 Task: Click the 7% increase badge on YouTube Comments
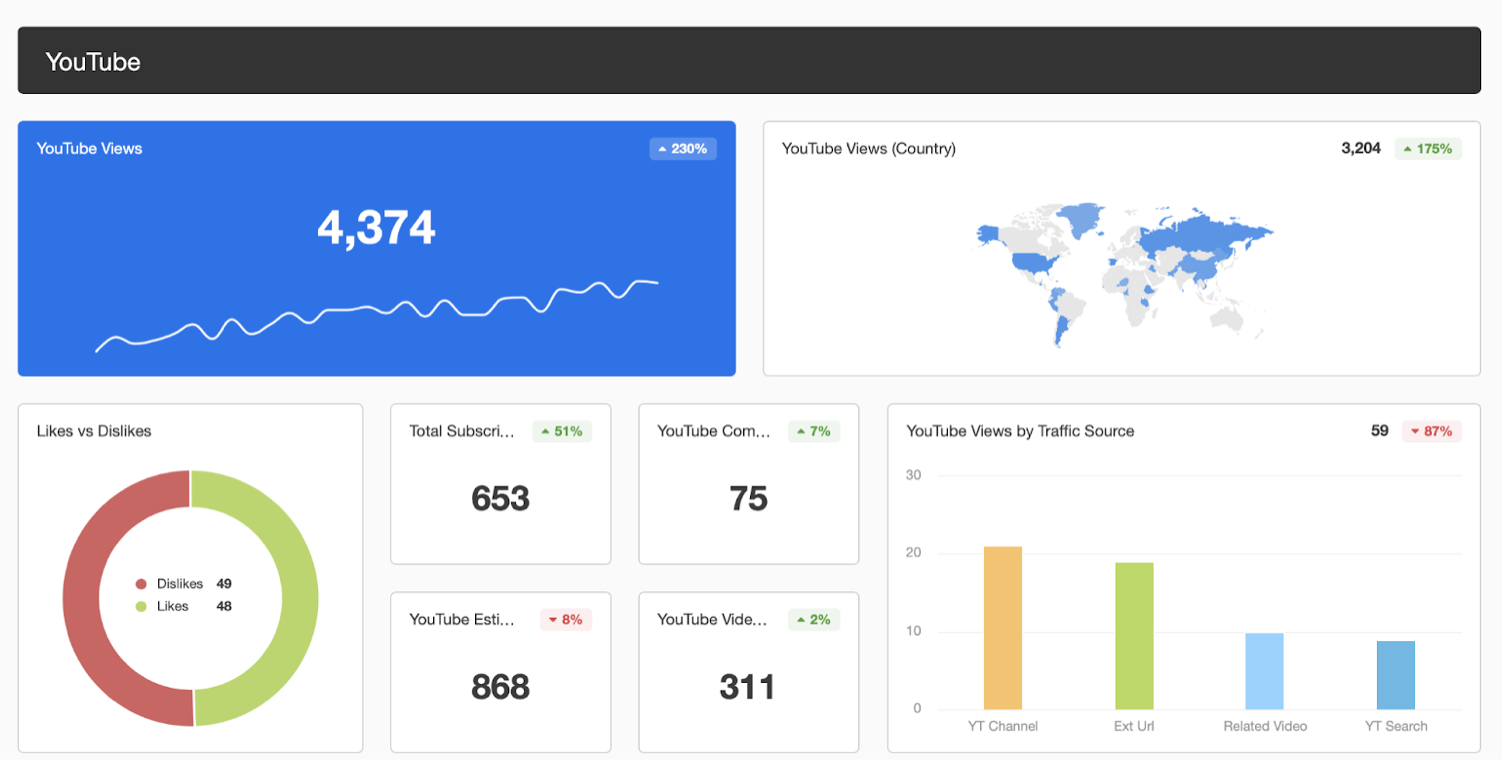[813, 431]
